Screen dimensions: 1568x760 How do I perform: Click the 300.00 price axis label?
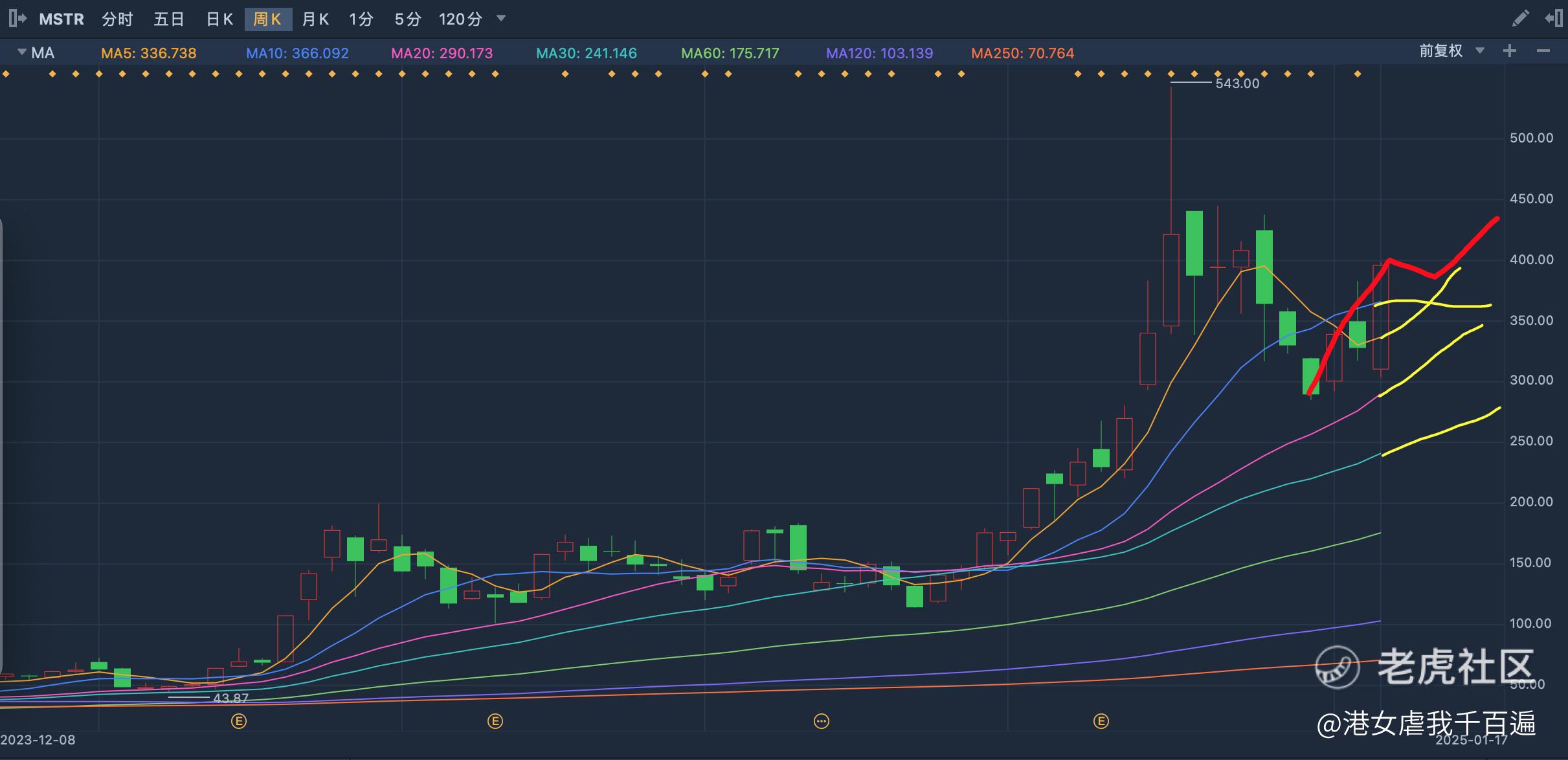click(x=1532, y=380)
